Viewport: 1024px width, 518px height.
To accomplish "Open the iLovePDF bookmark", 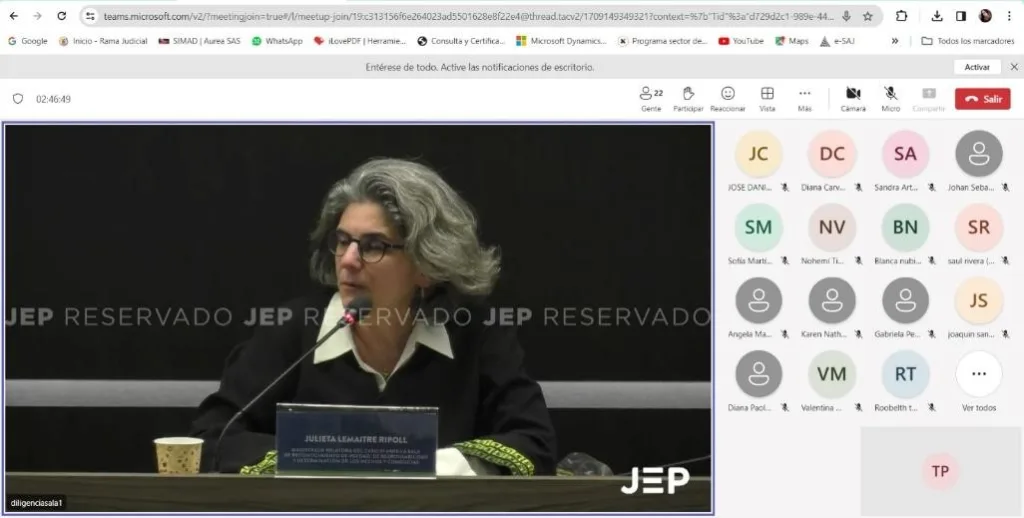I will (360, 40).
